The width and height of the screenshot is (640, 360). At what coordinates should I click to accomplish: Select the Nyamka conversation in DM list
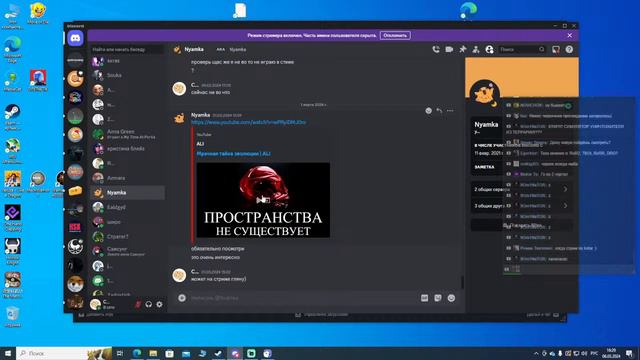pyautogui.click(x=128, y=193)
